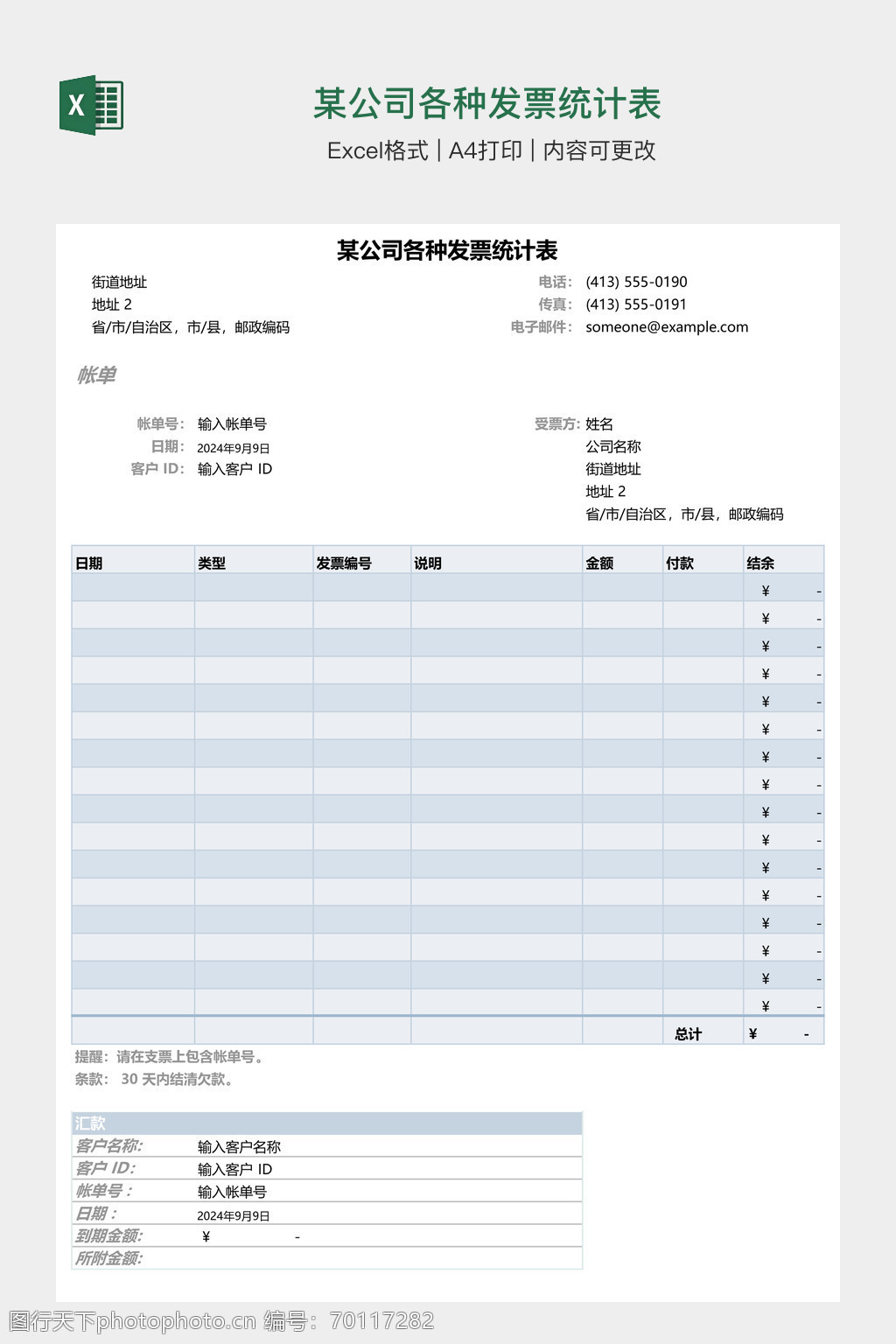Select the 公司名称 recipient field

tap(613, 446)
